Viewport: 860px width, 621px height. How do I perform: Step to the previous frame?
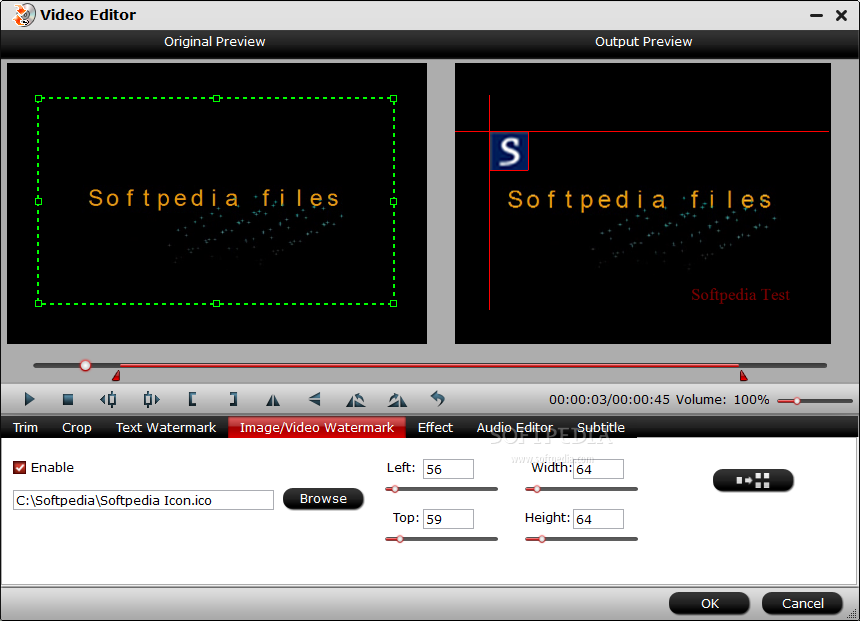(x=109, y=399)
